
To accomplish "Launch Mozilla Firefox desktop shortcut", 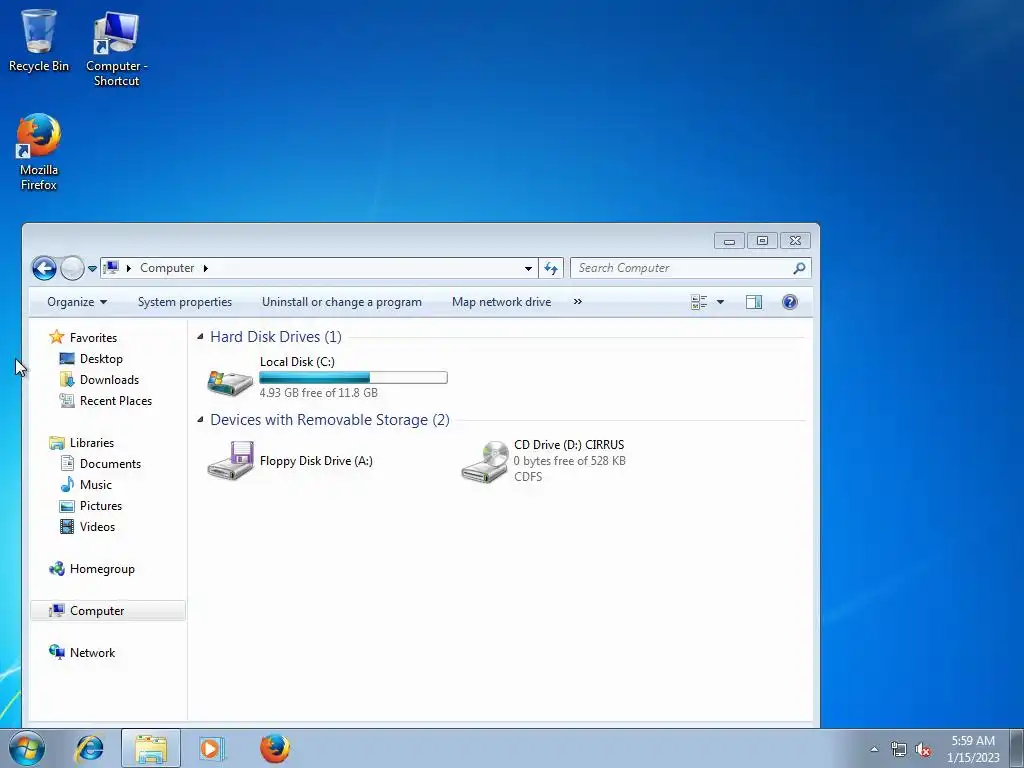I will point(39,152).
